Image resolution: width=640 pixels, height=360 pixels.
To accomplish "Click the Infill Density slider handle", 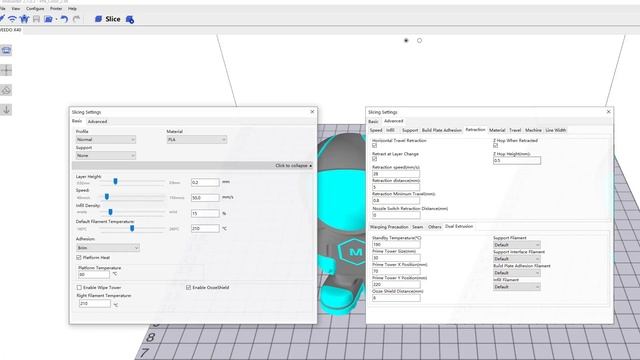I will tap(110, 212).
